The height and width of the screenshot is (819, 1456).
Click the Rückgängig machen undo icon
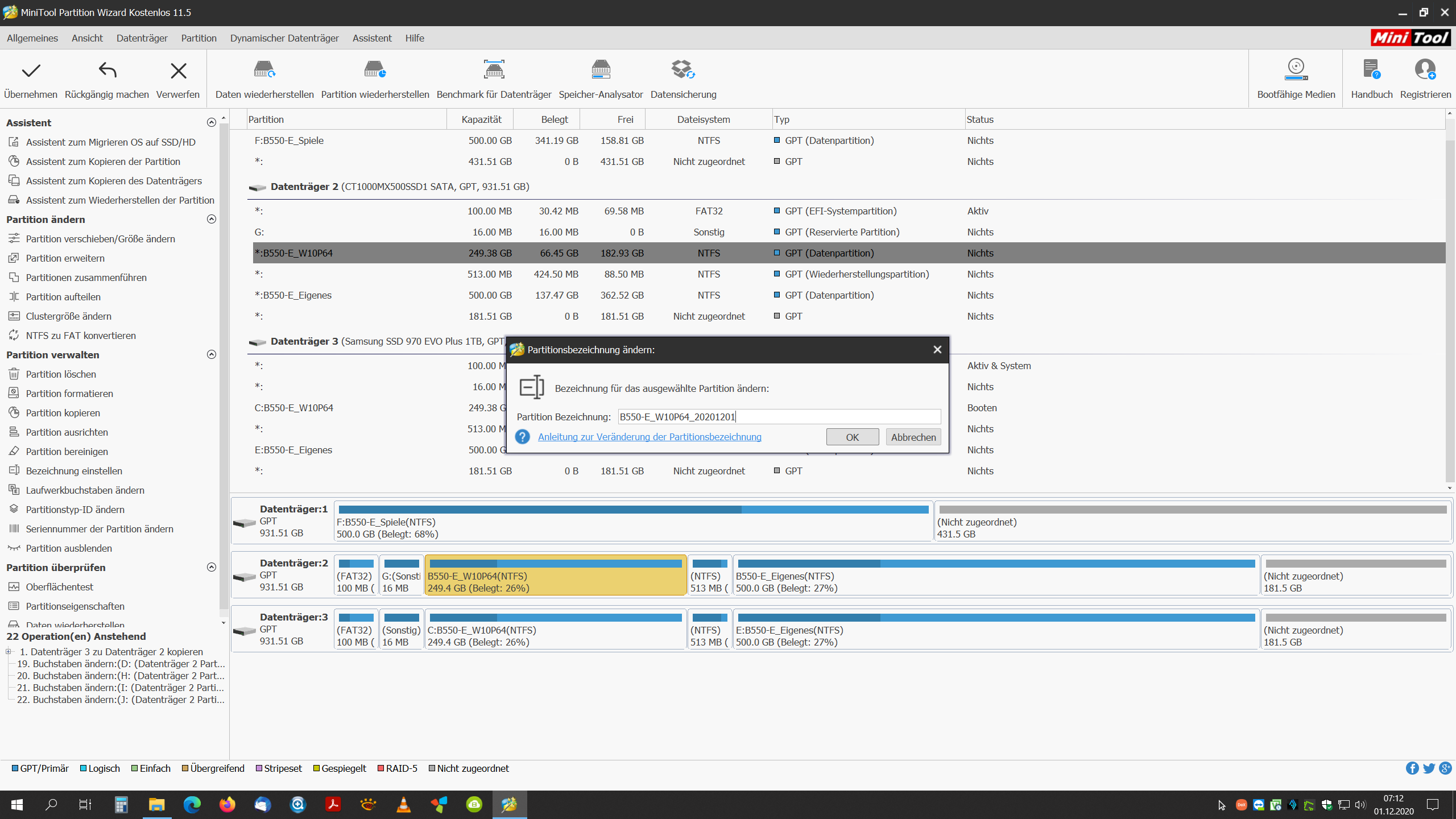coord(107,71)
